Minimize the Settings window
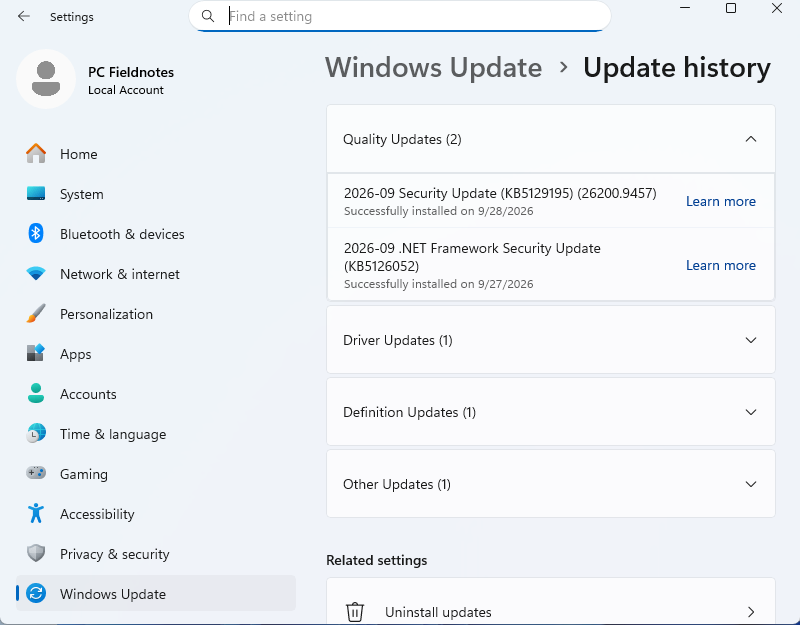The width and height of the screenshot is (800, 625). (x=685, y=8)
